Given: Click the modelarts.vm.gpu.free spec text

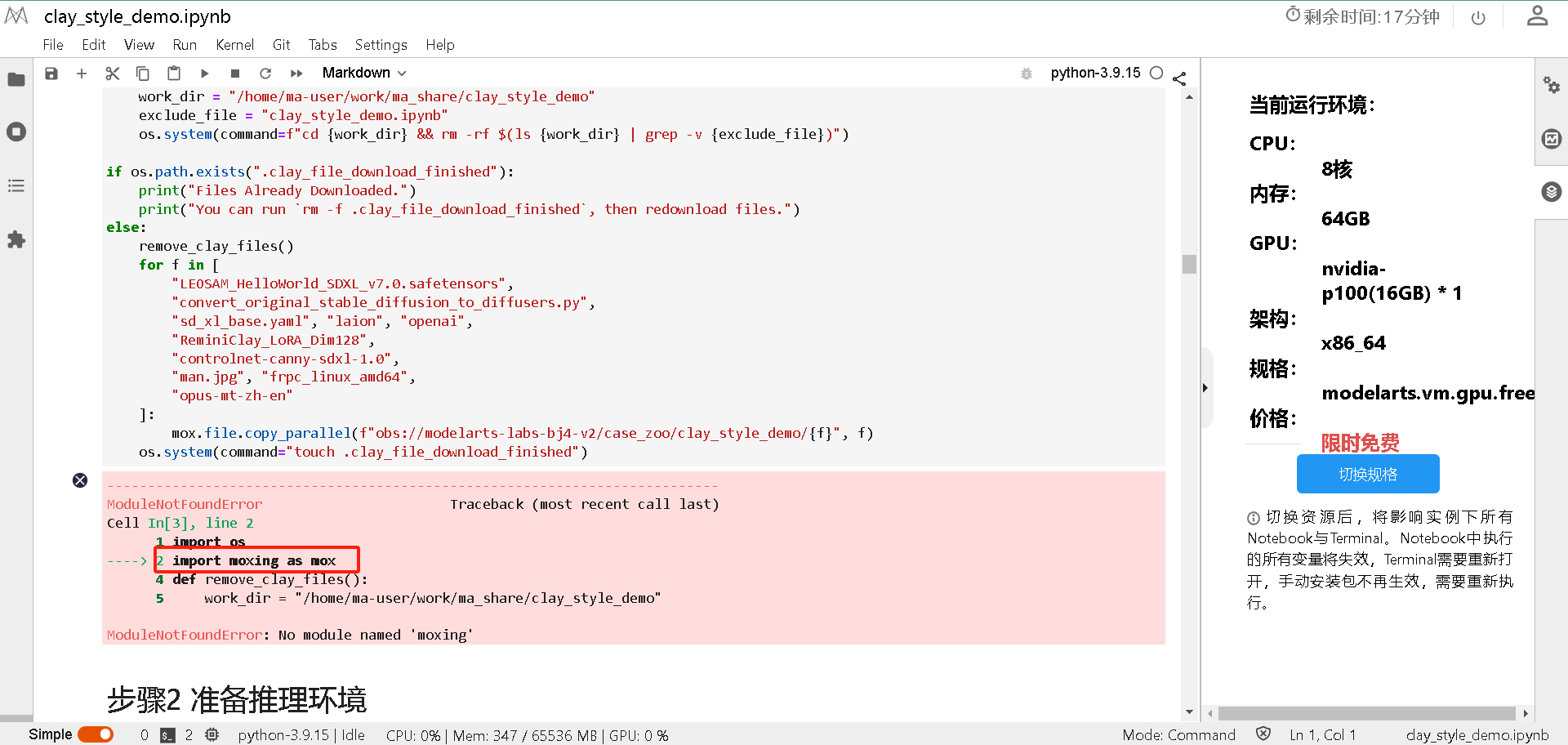Looking at the screenshot, I should (x=1428, y=393).
